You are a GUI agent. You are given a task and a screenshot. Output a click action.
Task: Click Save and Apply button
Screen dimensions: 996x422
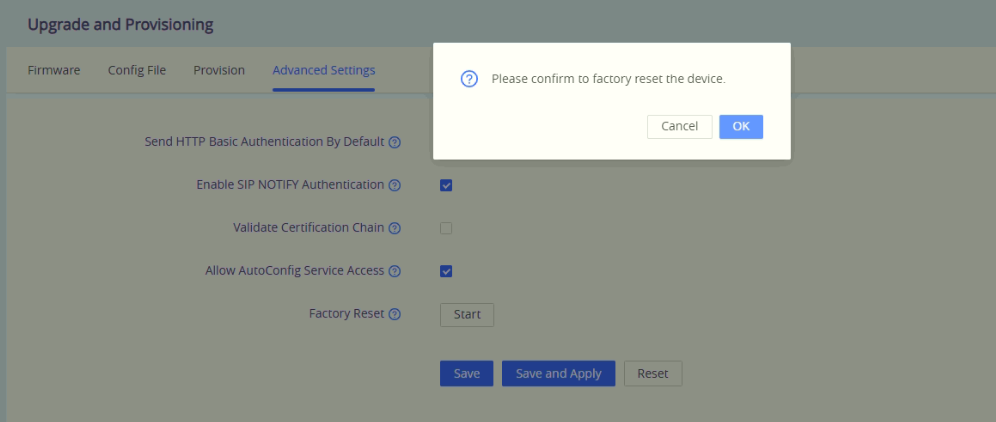(558, 374)
